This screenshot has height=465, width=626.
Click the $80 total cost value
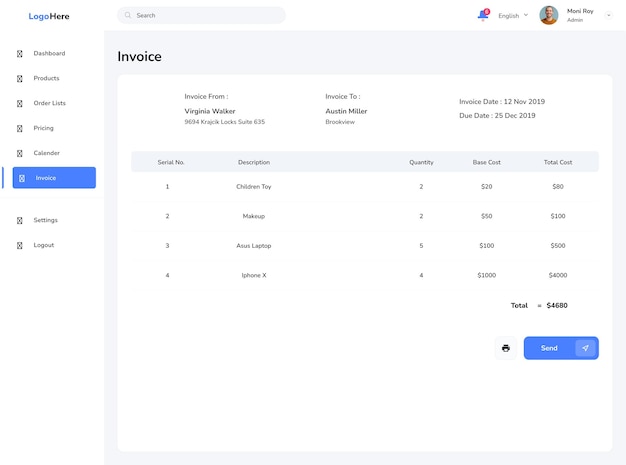[558, 186]
